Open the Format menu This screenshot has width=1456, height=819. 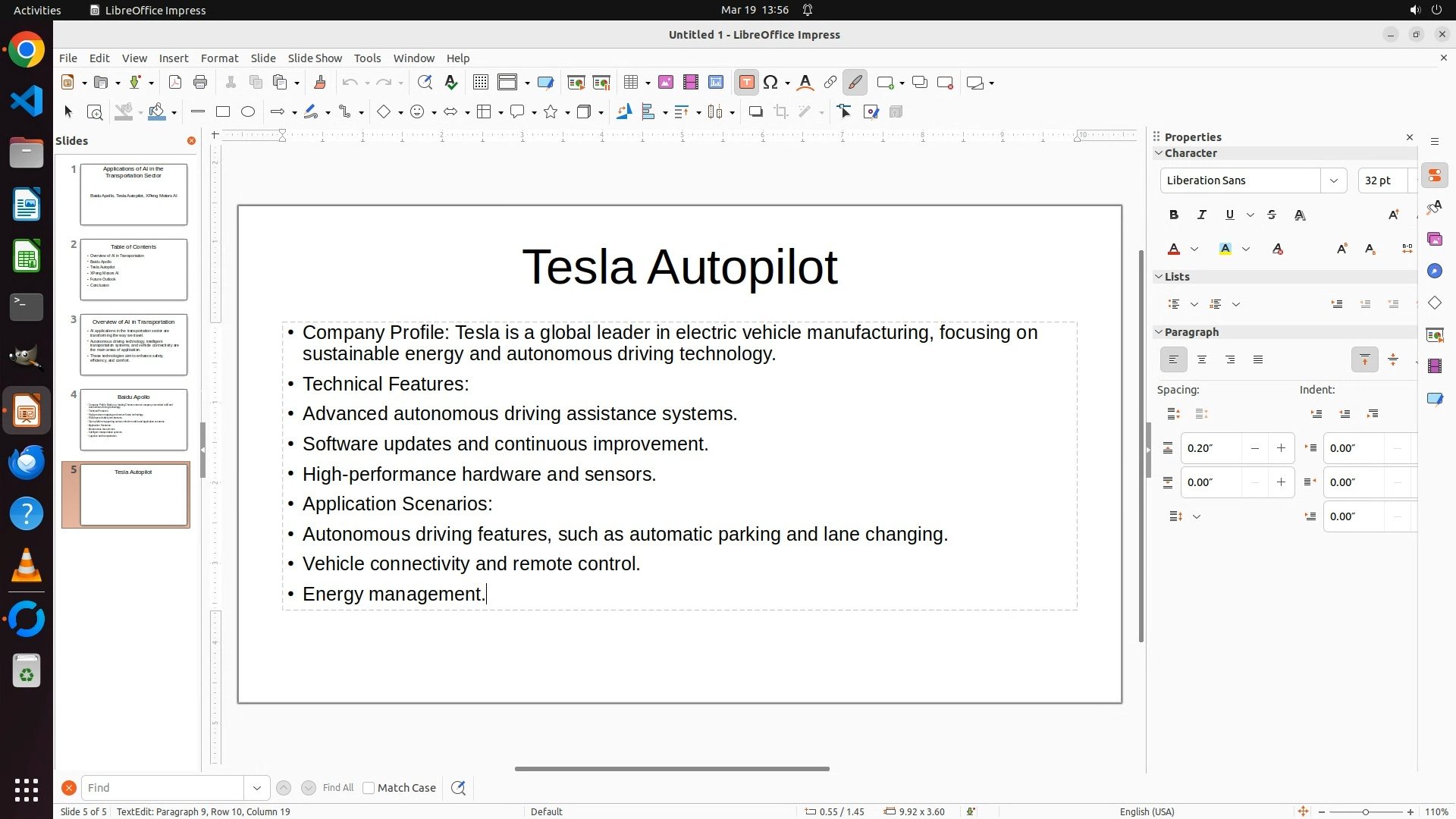[219, 58]
